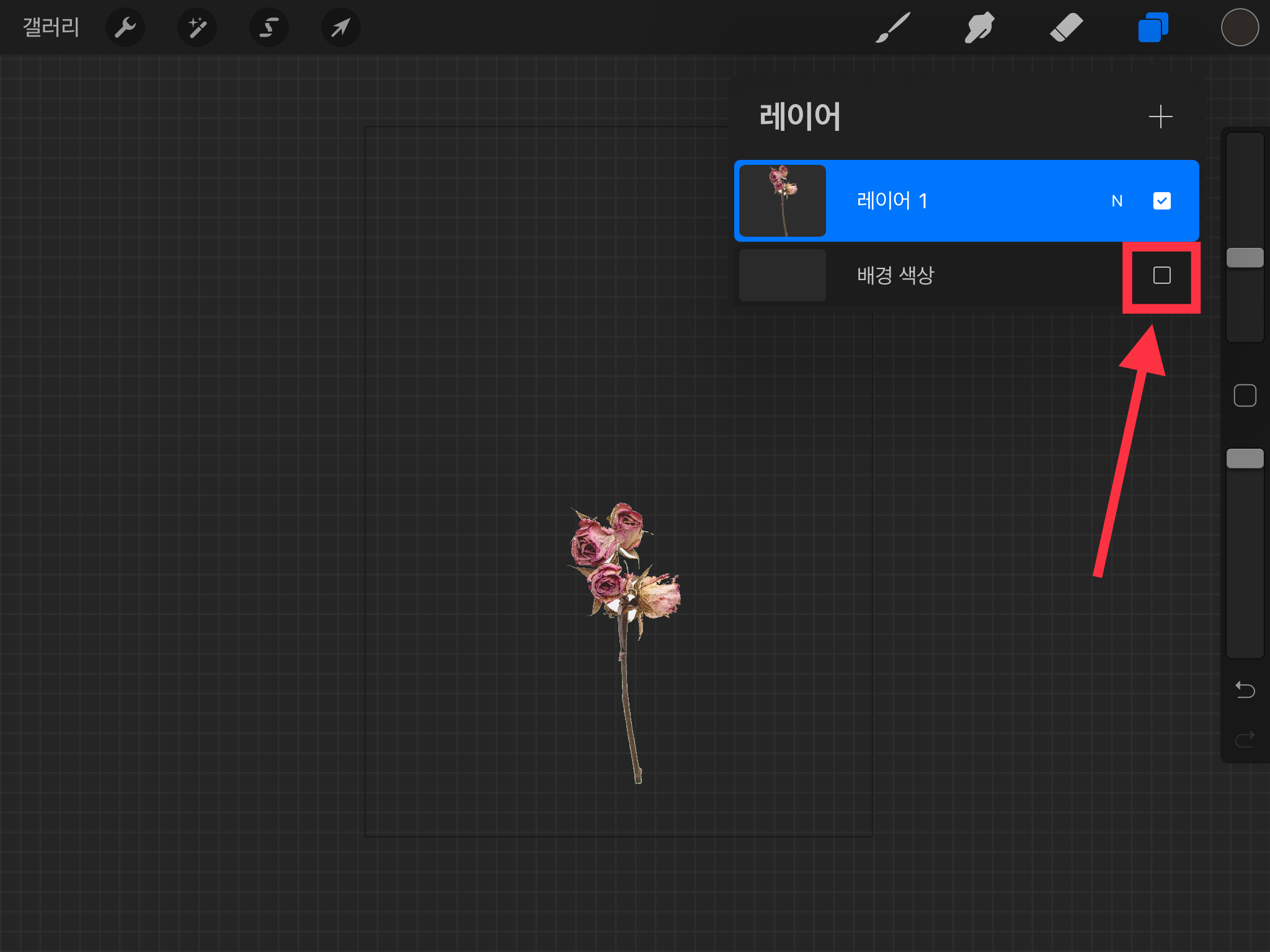Close the Layers panel via layers icon
The height and width of the screenshot is (952, 1270).
1153,28
